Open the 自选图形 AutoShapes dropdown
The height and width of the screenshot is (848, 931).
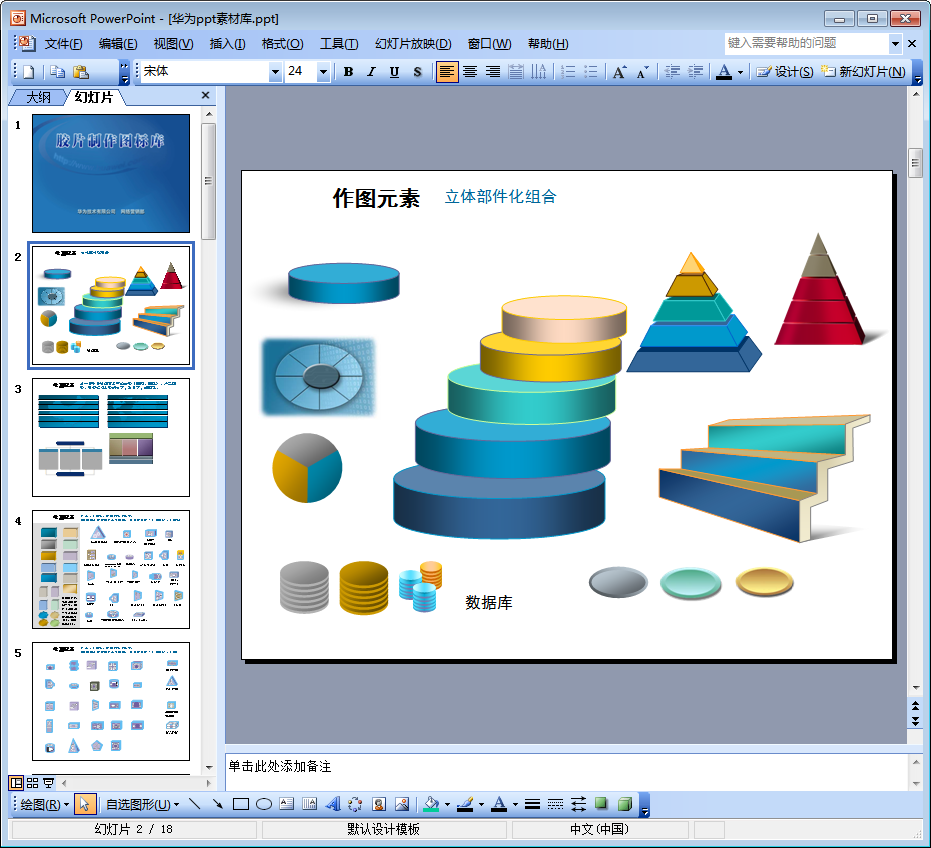point(142,804)
